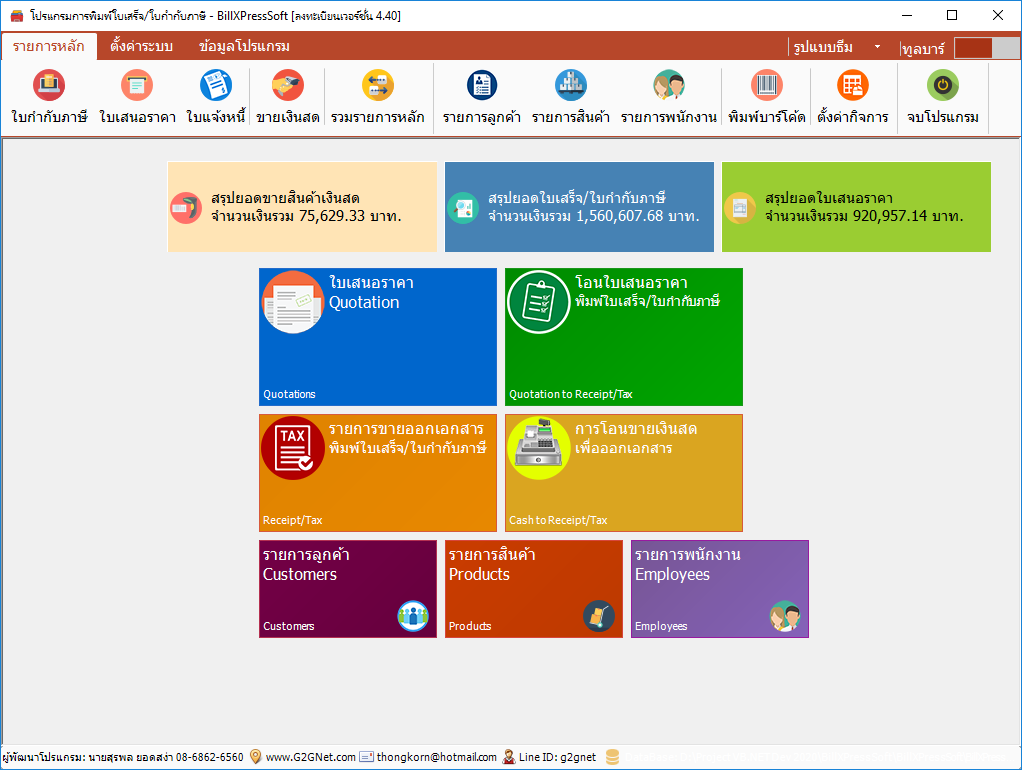The image size is (1022, 770).
Task: Click the receipt/tax summary report icon
Action: [463, 208]
